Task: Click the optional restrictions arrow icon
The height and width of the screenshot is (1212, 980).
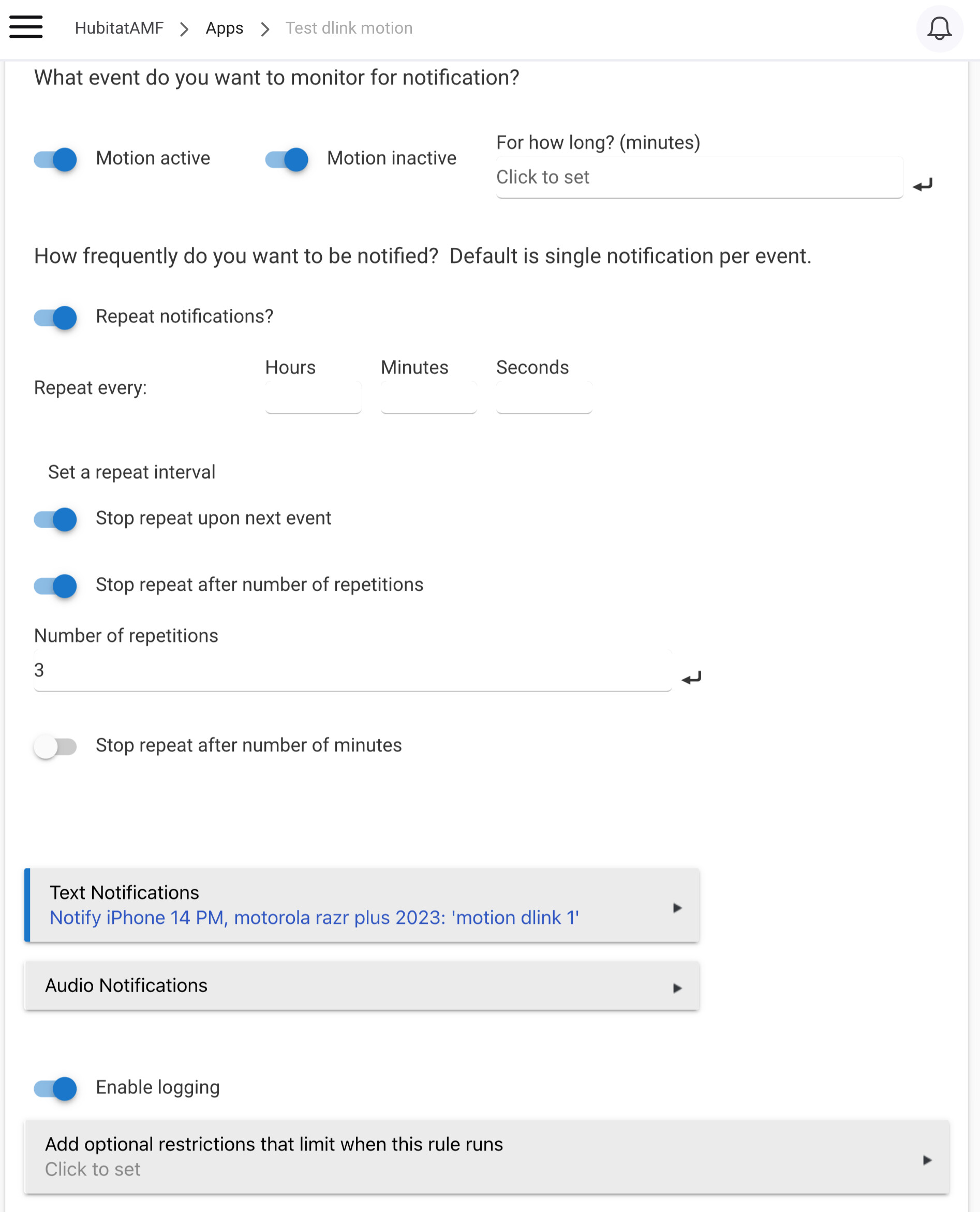Action: click(x=927, y=1160)
